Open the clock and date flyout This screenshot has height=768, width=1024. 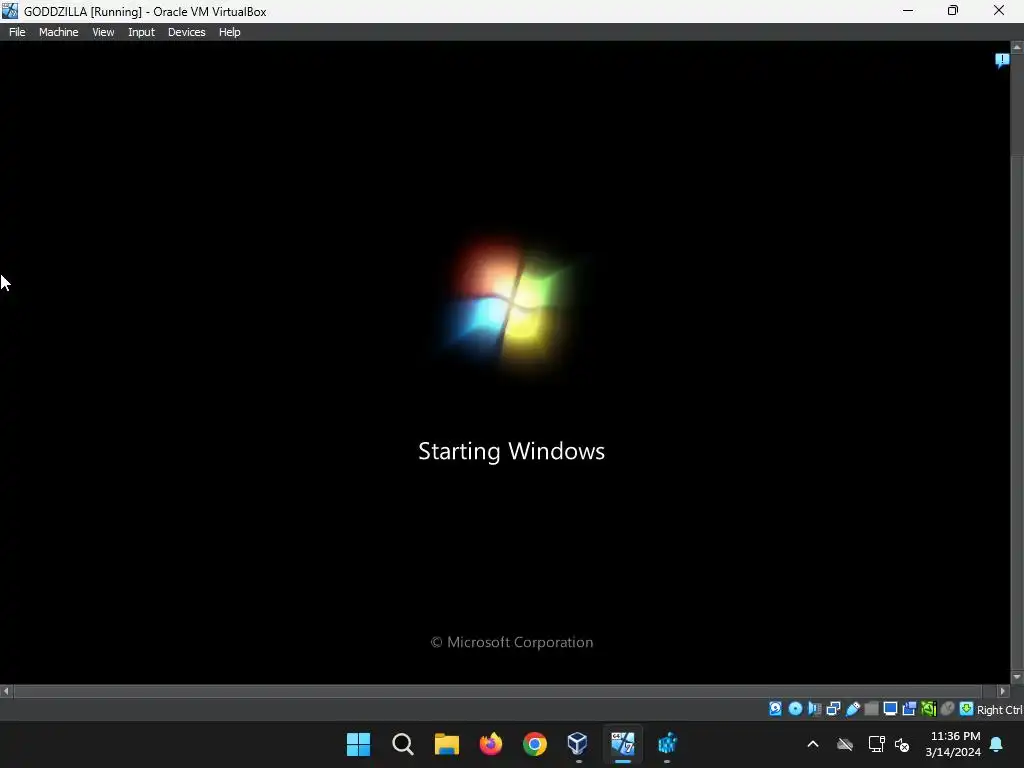[953, 744]
